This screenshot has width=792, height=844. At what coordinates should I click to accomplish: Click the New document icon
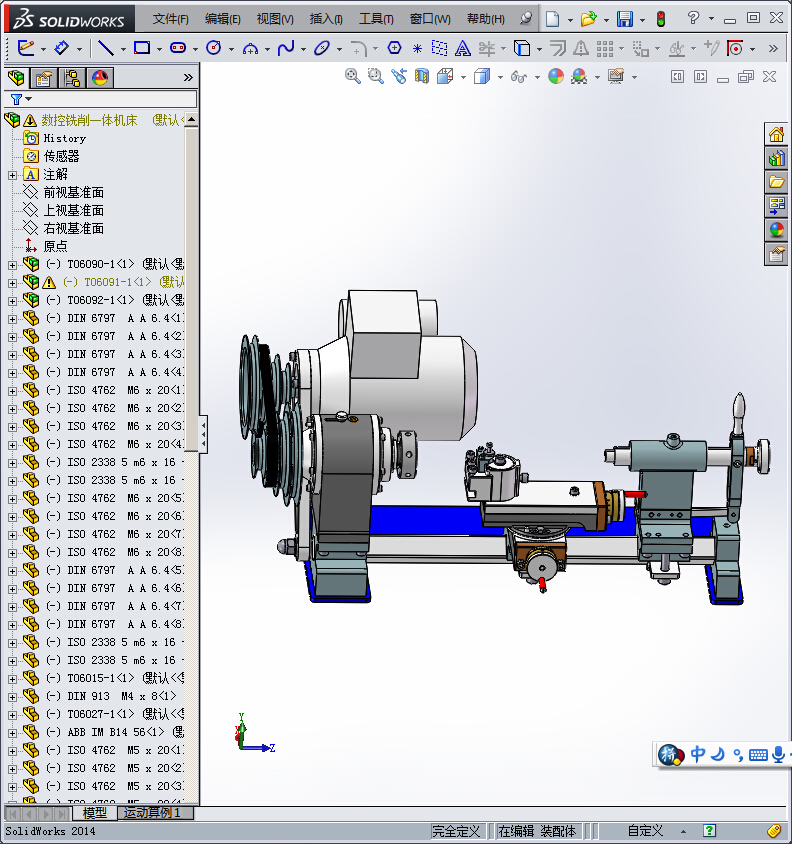click(552, 19)
